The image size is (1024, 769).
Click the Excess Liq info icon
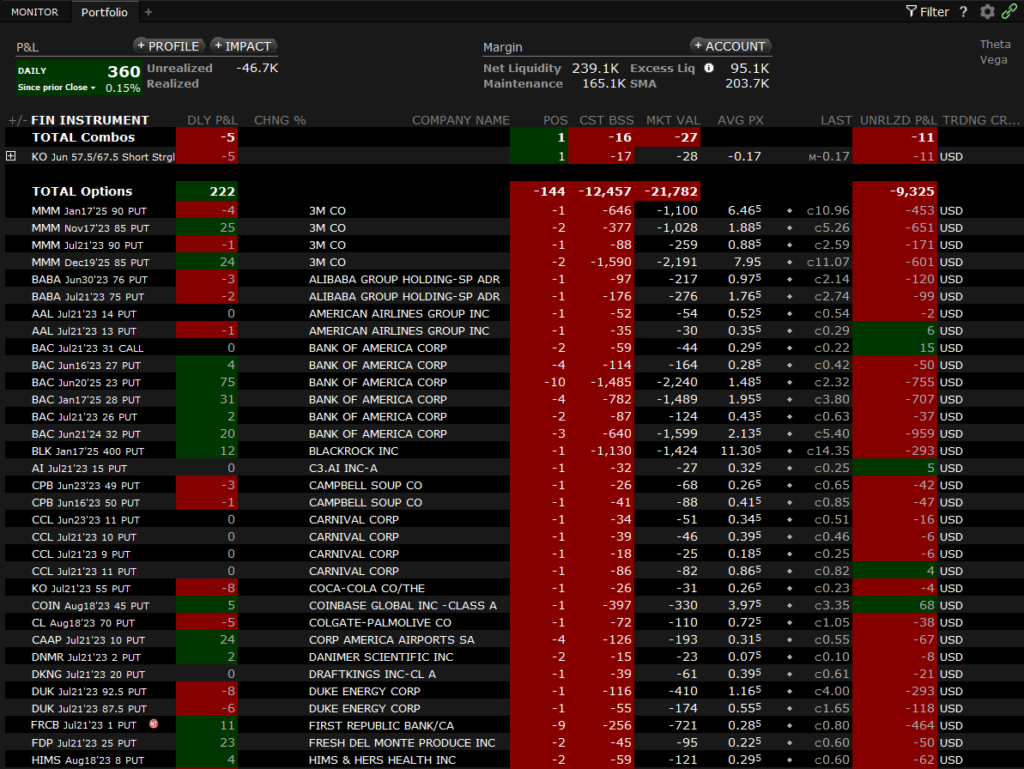pyautogui.click(x=709, y=68)
